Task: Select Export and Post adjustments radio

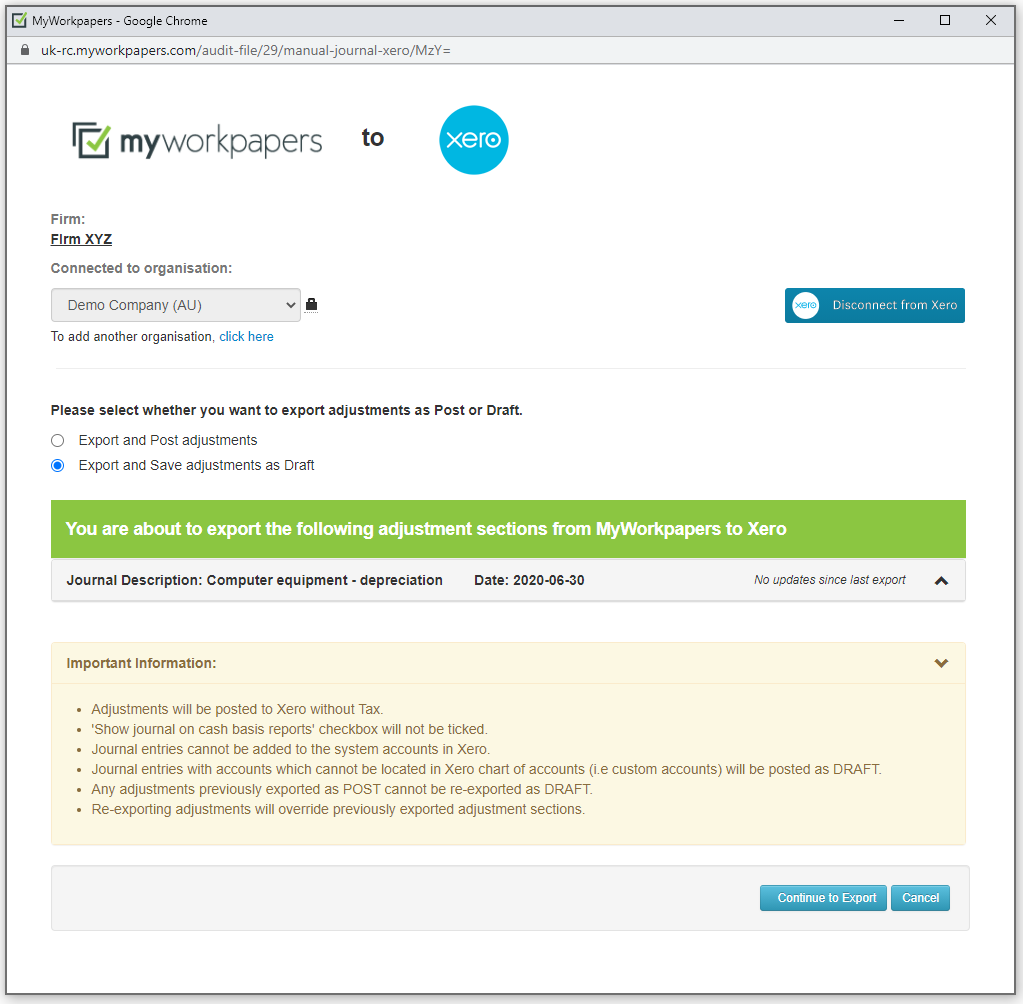Action: coord(57,440)
